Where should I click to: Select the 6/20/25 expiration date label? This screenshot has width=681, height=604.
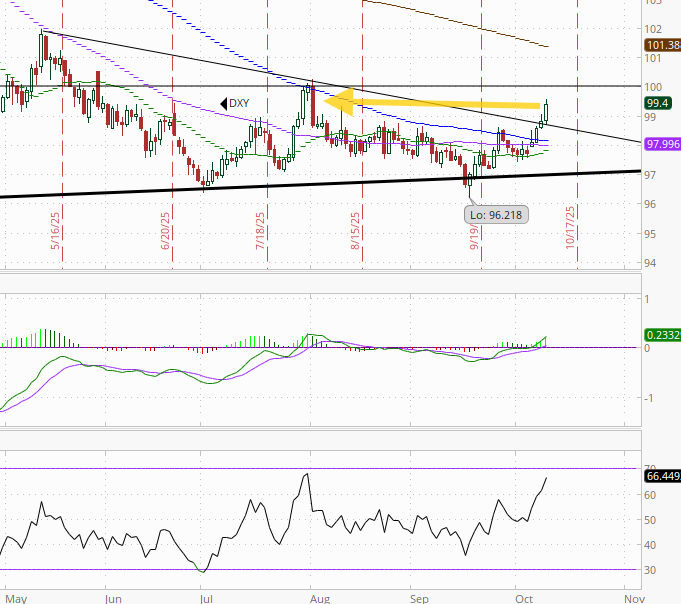point(165,231)
